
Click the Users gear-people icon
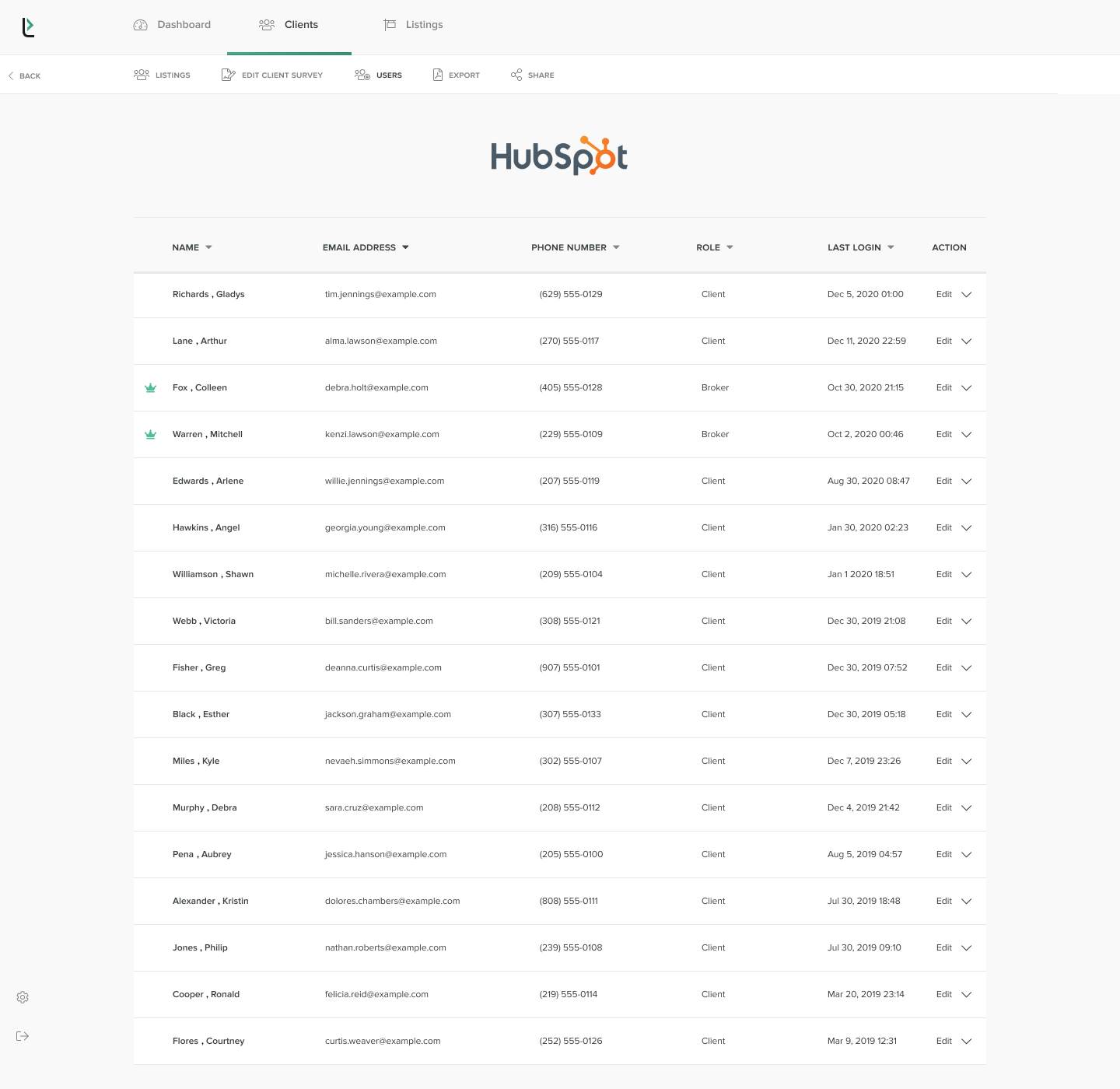click(x=362, y=75)
